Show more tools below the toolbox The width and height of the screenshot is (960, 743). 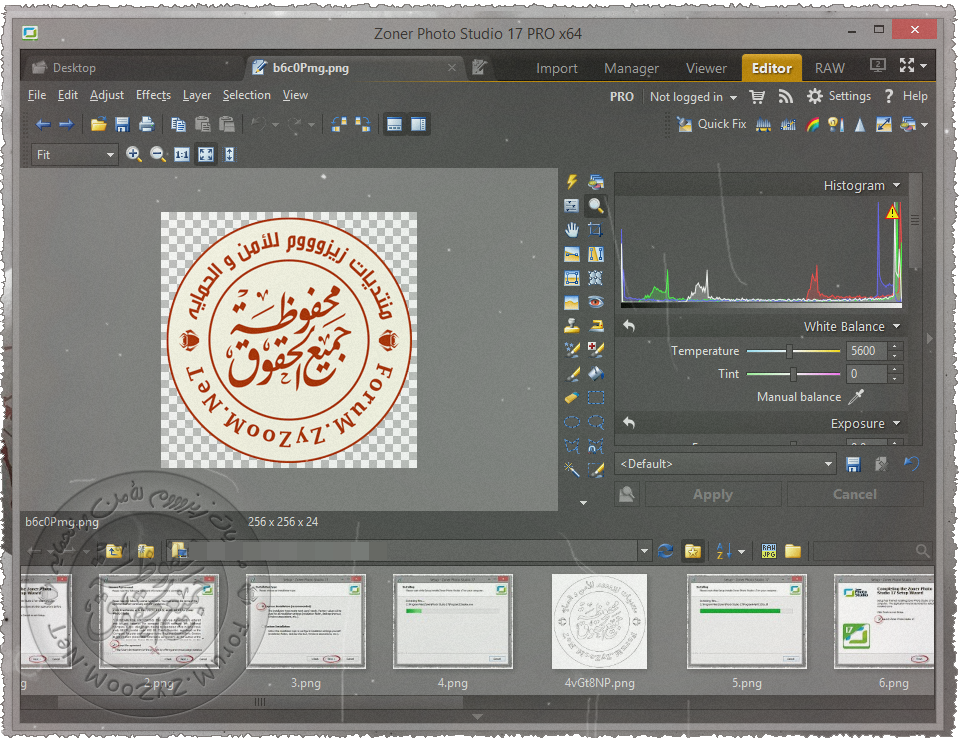point(583,502)
